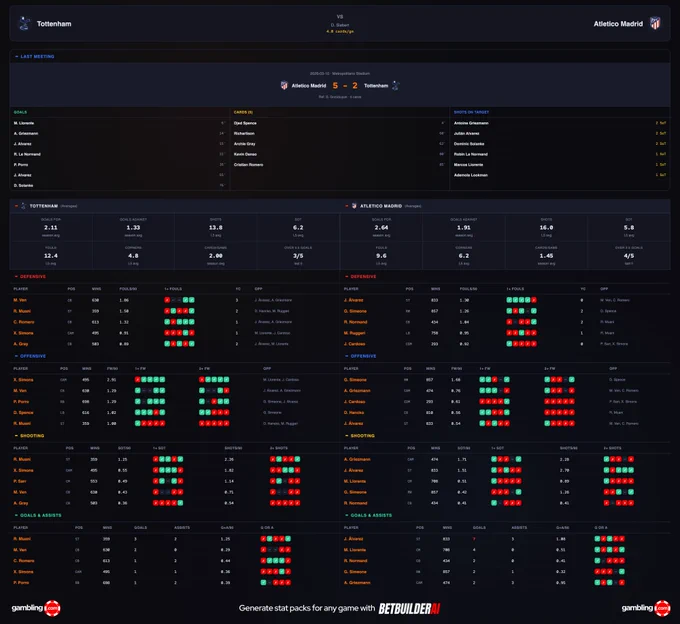
Task: Click D. Solanke in the Last Meeting goals list
Action: pos(23,185)
